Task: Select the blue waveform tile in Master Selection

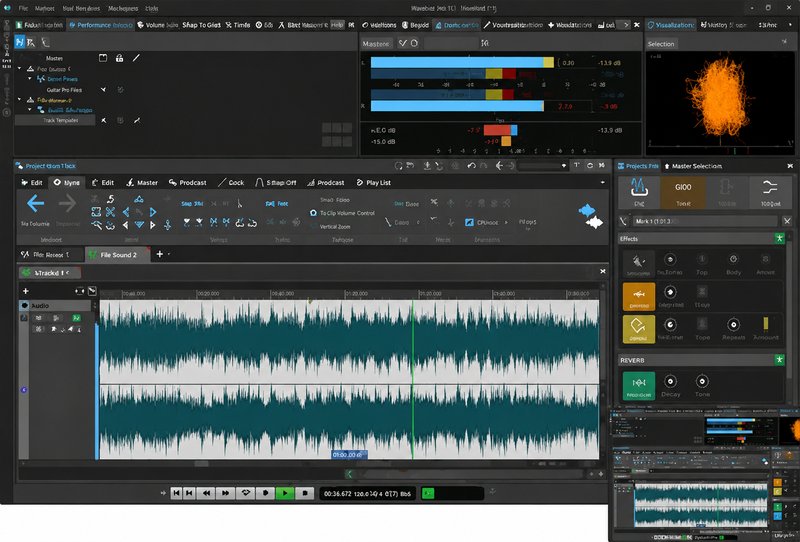Action: click(639, 192)
